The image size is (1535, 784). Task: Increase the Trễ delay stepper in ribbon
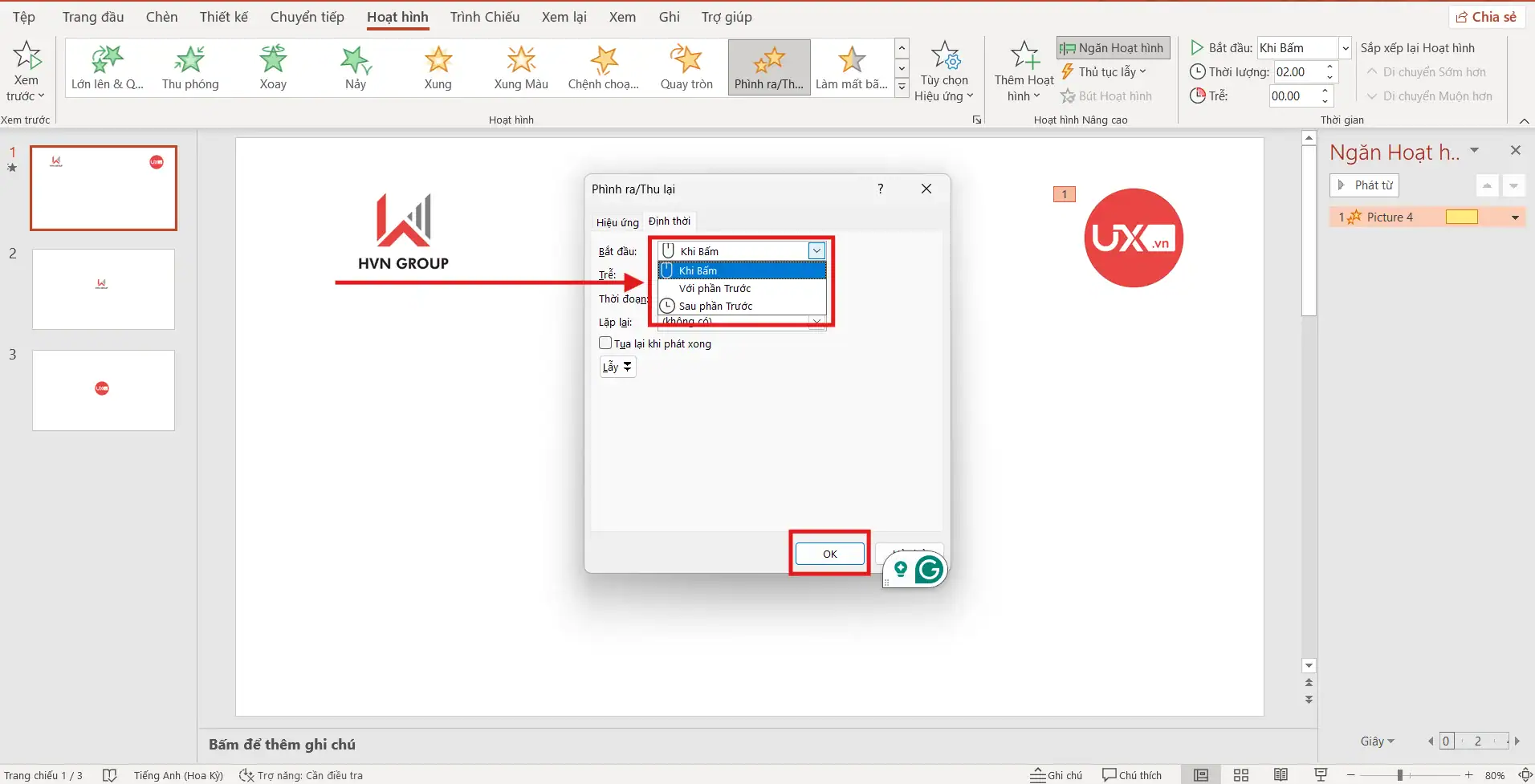coord(1325,91)
